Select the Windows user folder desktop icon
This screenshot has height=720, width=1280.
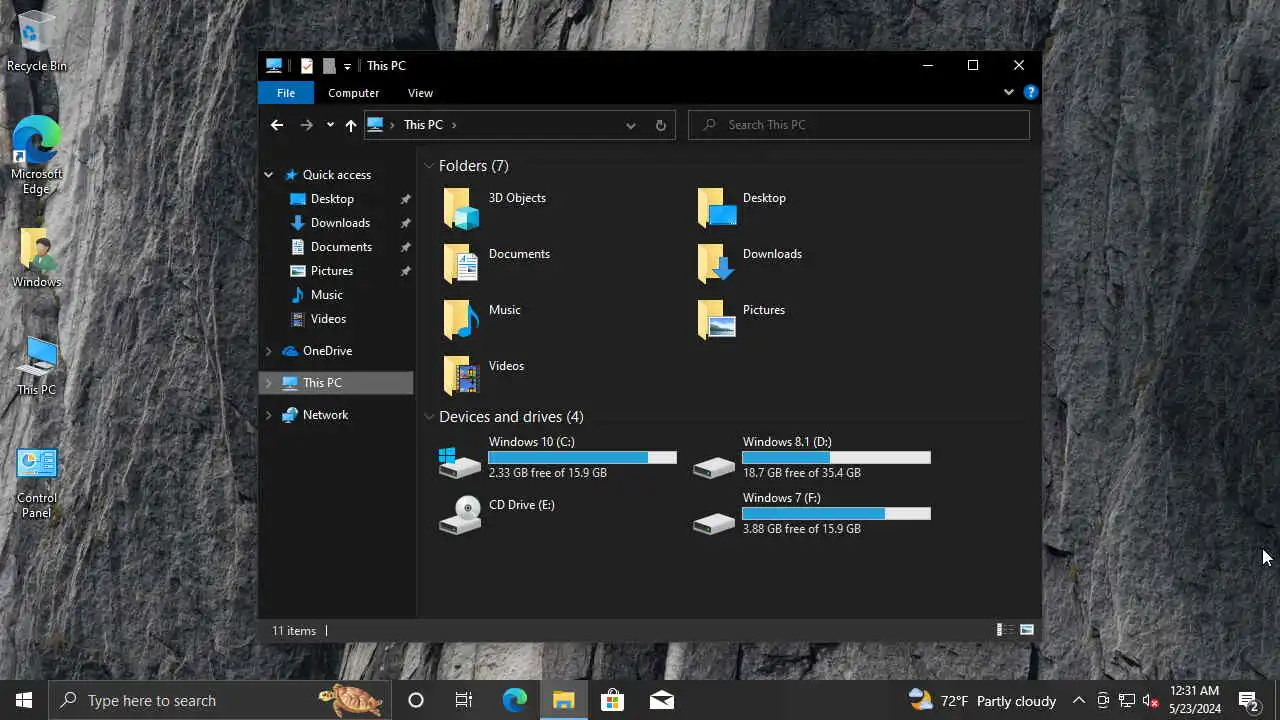37,258
